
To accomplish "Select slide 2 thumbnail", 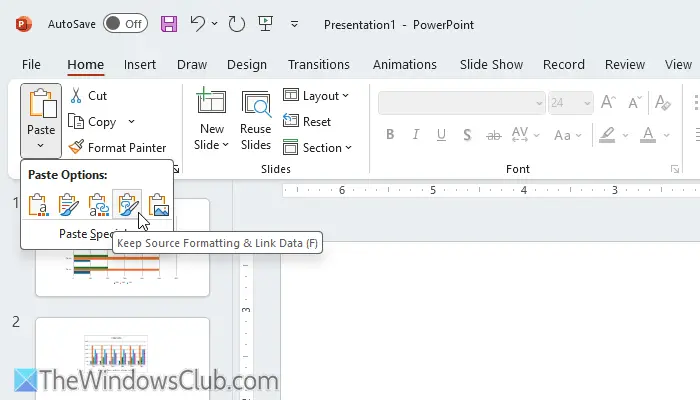I will point(122,359).
